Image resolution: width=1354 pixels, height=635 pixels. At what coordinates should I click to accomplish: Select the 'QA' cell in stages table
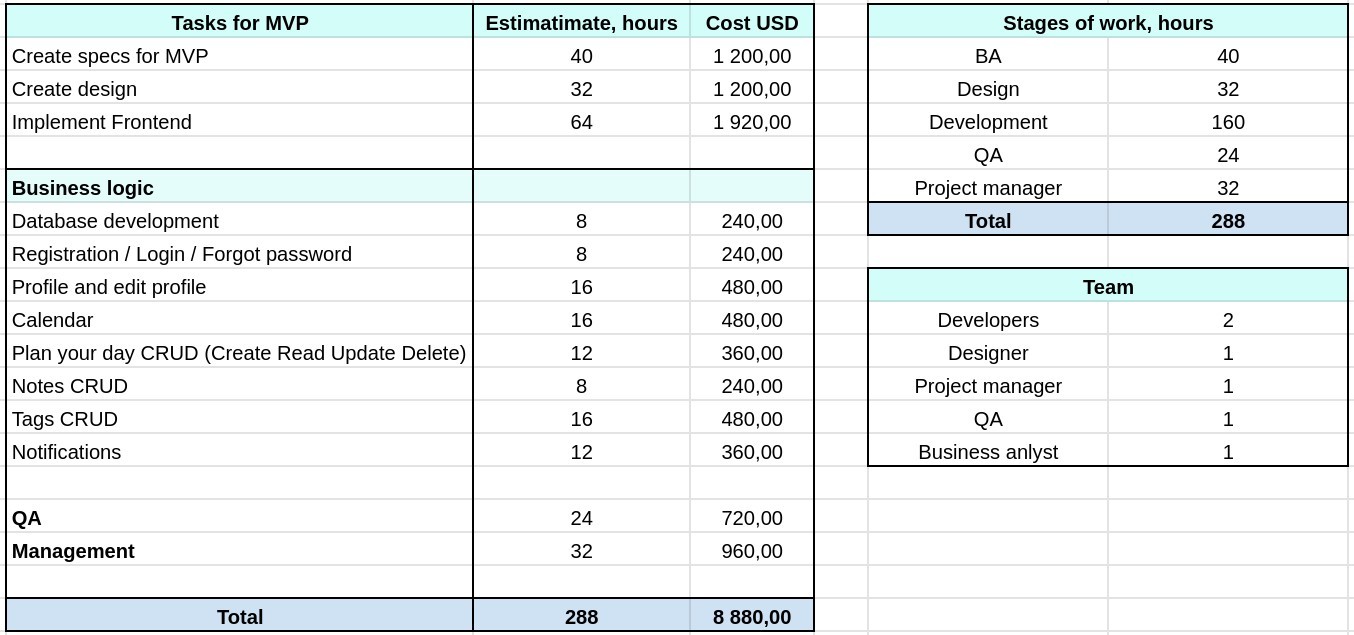[x=988, y=155]
